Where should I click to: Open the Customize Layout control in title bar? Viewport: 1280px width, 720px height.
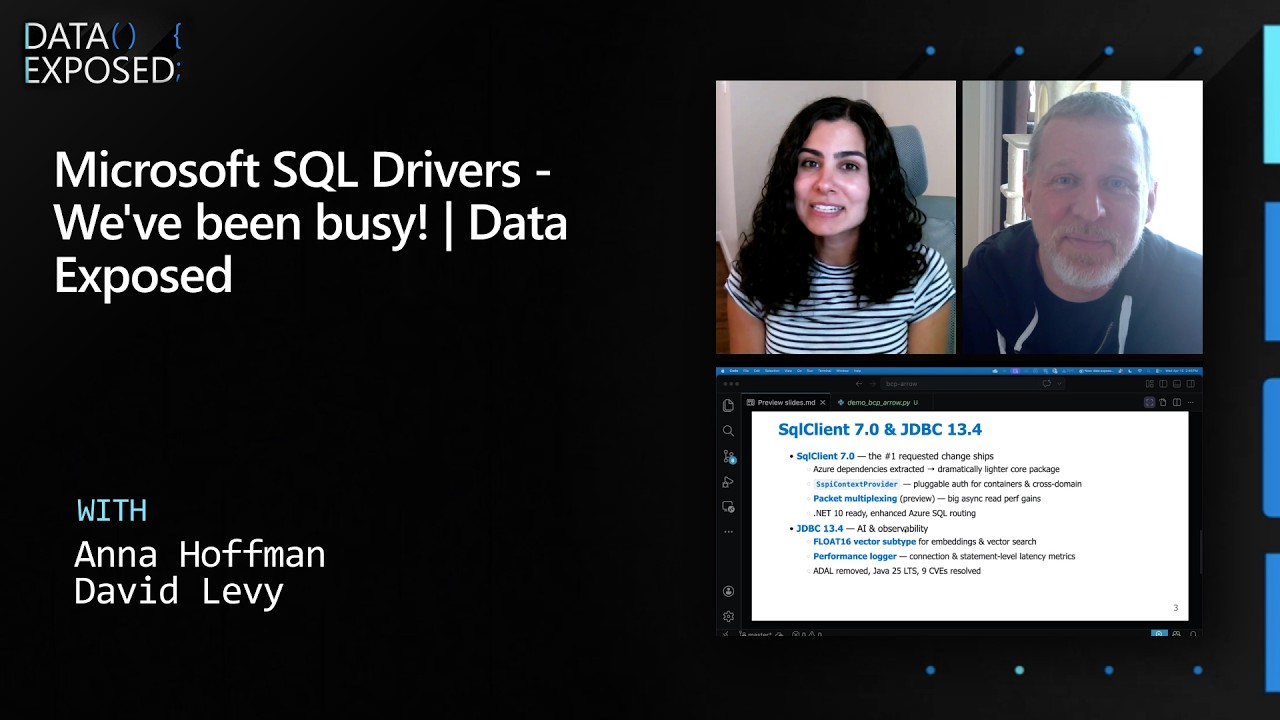coord(1149,384)
